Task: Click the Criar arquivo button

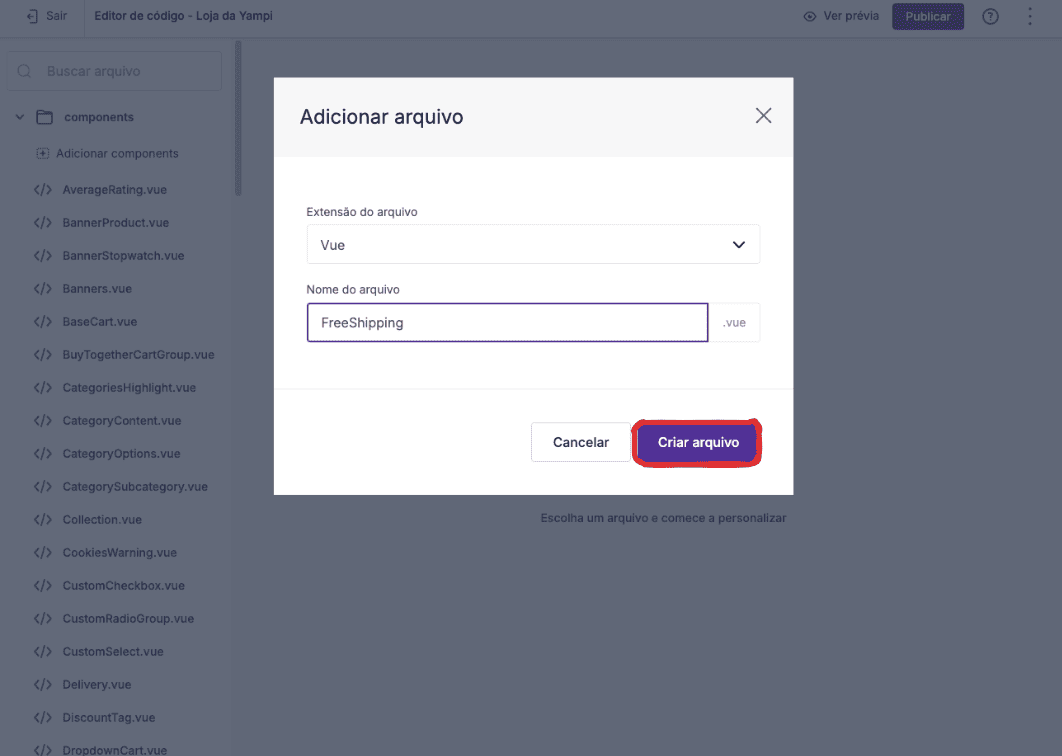Action: [698, 442]
